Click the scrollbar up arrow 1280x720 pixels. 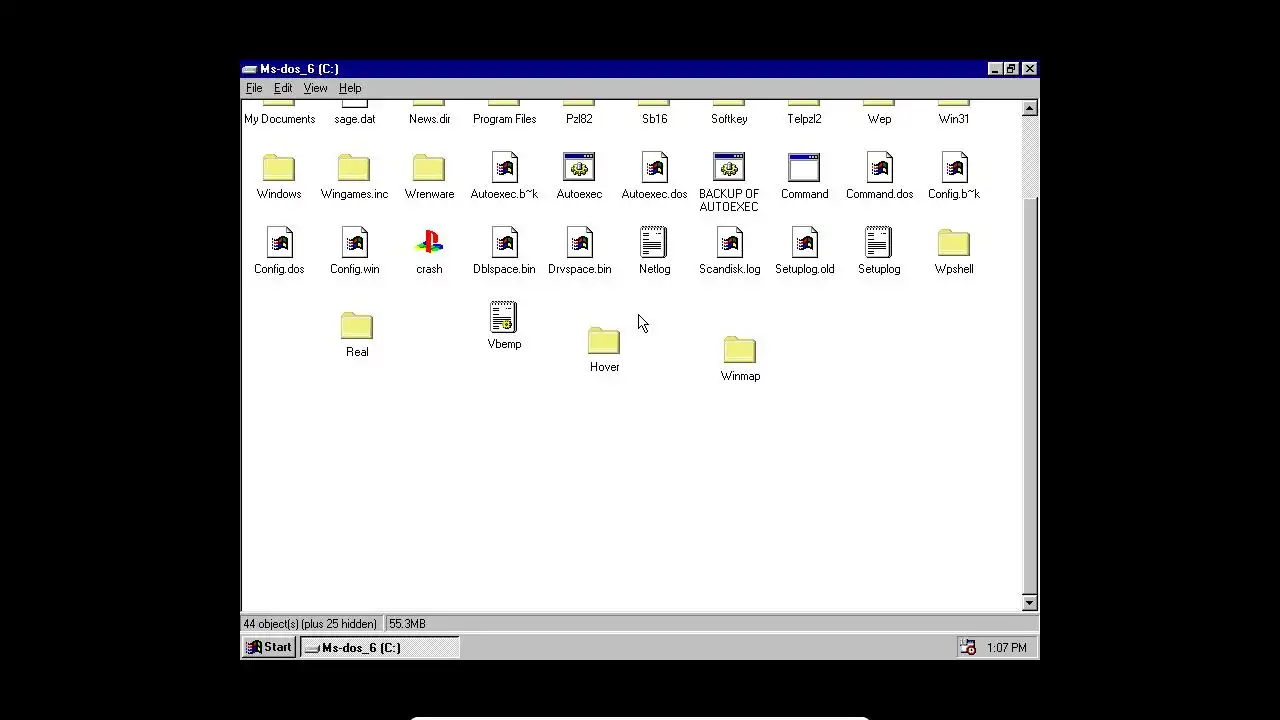pos(1030,108)
